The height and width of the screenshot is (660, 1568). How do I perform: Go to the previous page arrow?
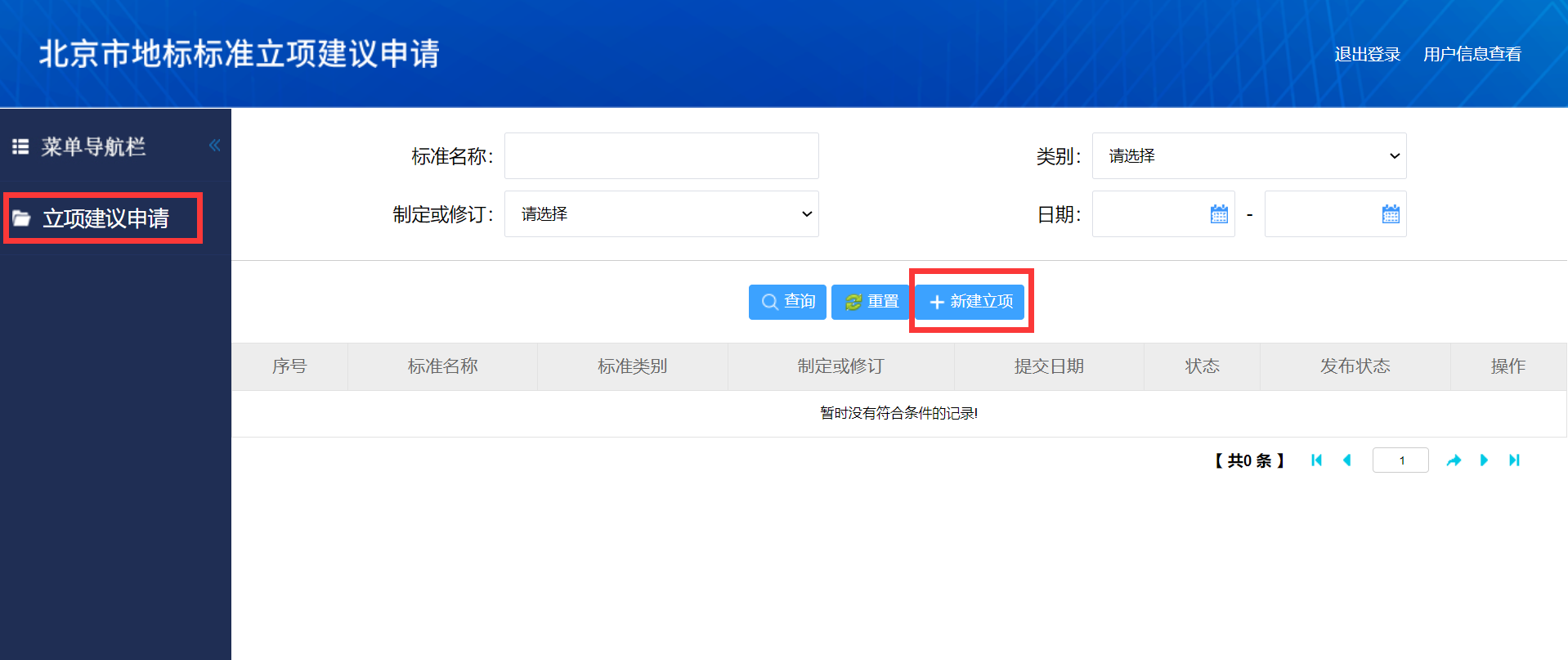tap(1347, 460)
